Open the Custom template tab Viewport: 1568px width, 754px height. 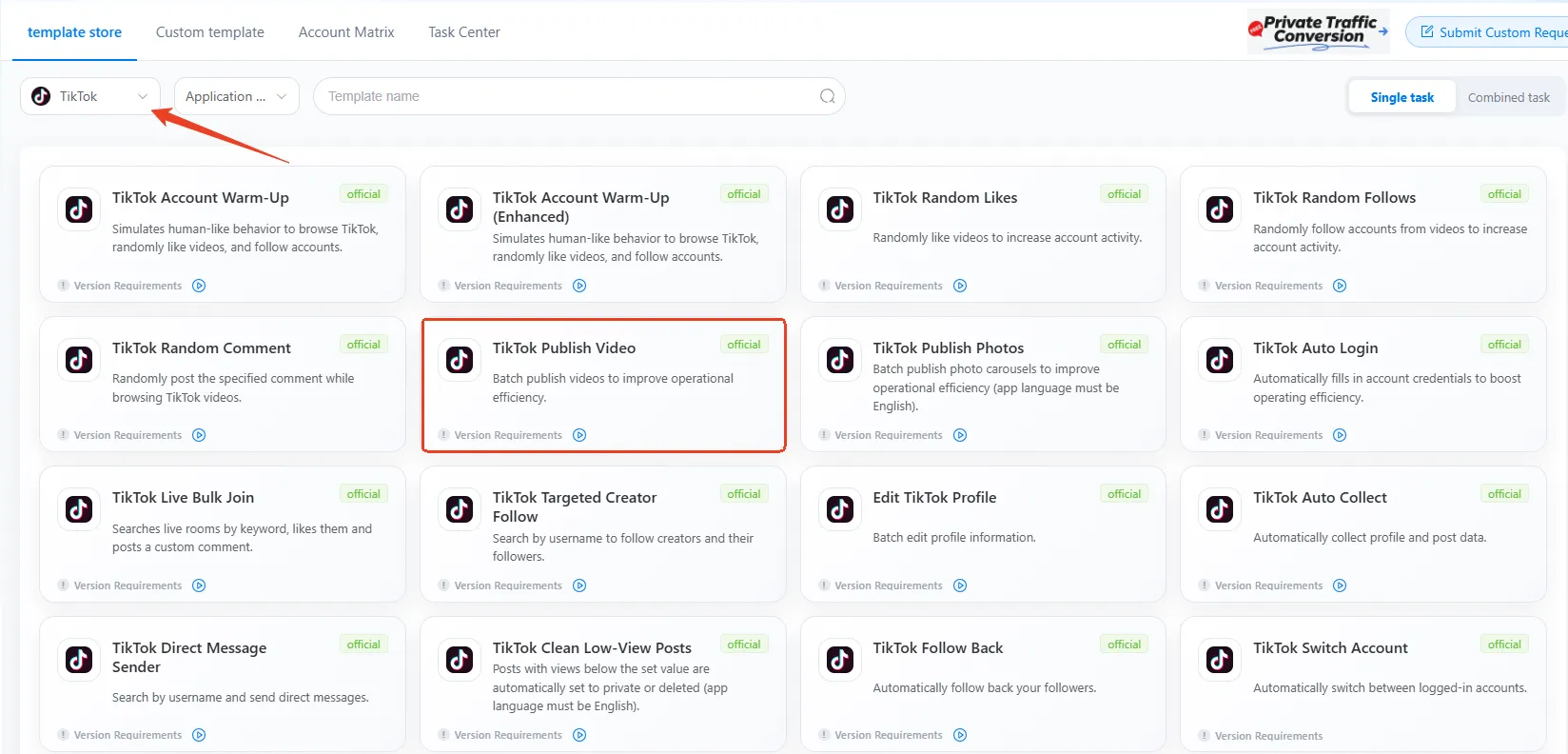pyautogui.click(x=210, y=32)
